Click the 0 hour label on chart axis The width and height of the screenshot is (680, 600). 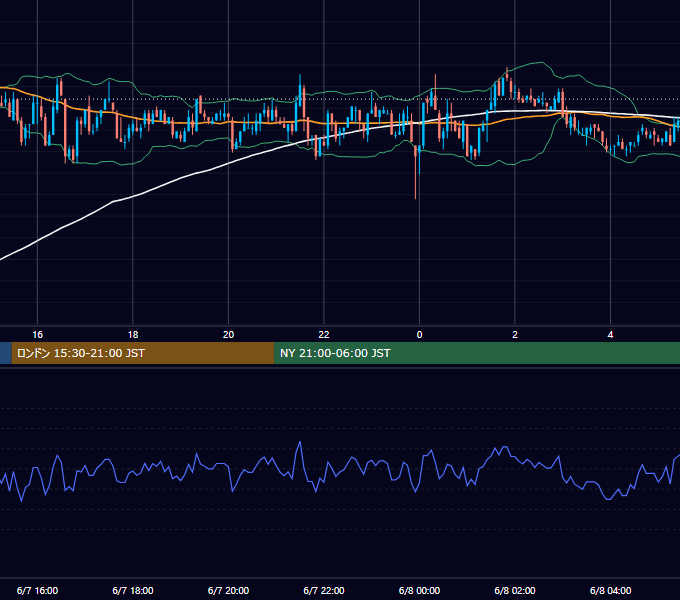point(419,335)
